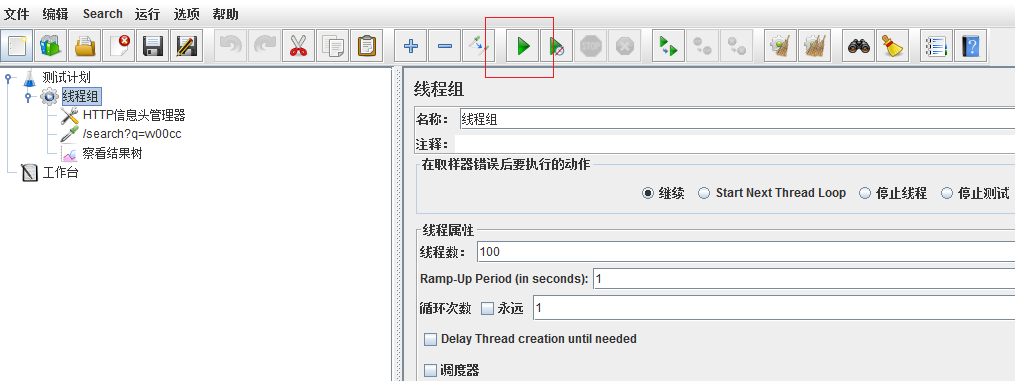Select the 停止线程 radio button
Screen dimensions: 1015x381
[864, 193]
